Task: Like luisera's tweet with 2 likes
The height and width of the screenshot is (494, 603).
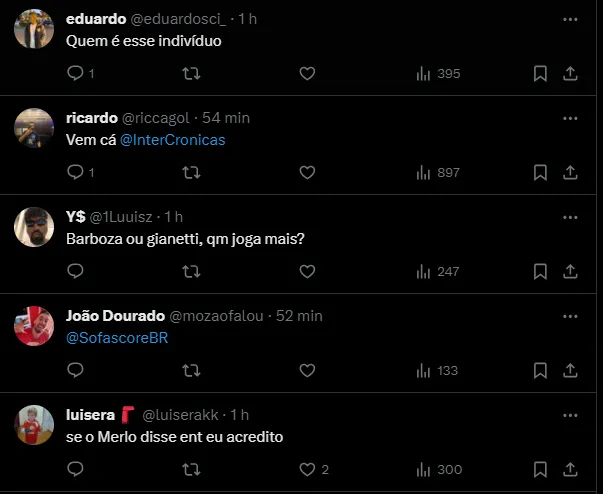Action: click(x=307, y=469)
